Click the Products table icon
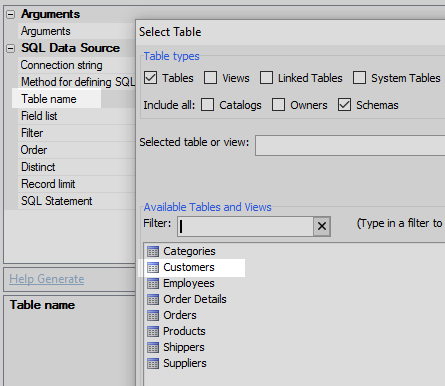 click(x=153, y=331)
